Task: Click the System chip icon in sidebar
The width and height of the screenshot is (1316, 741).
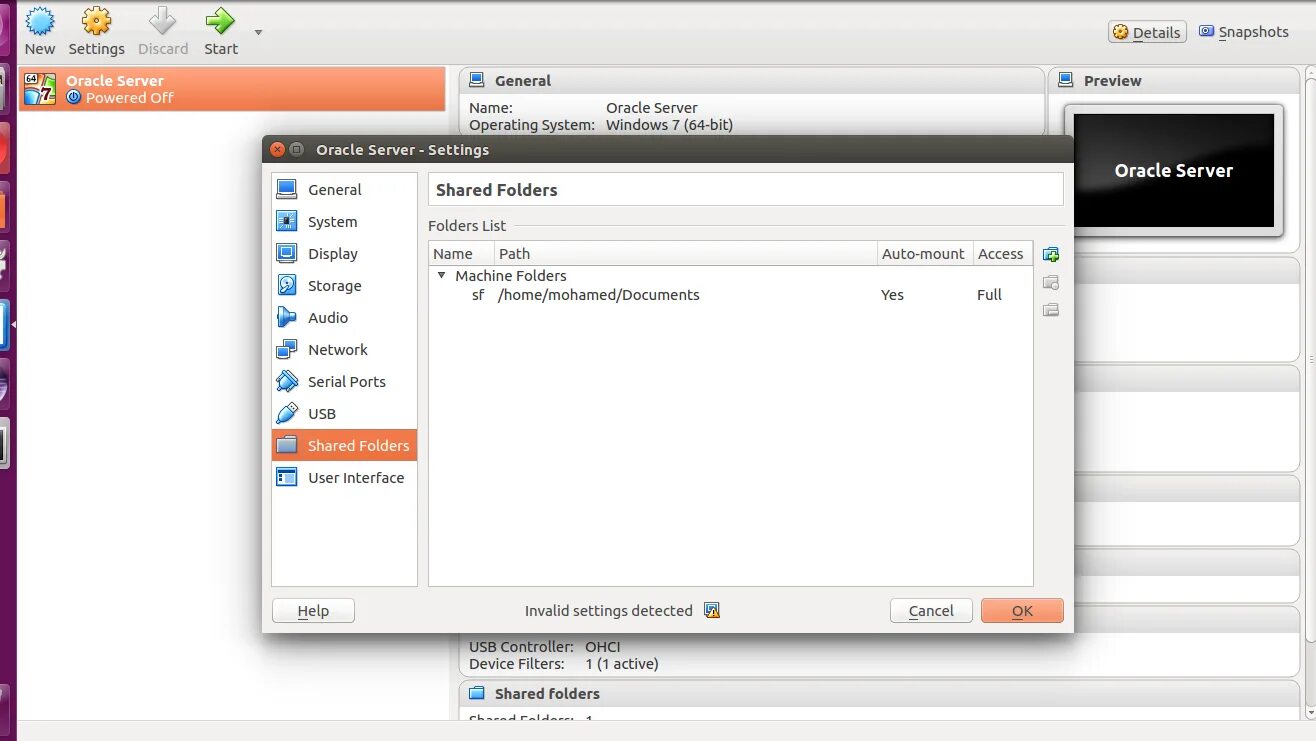Action: [287, 221]
